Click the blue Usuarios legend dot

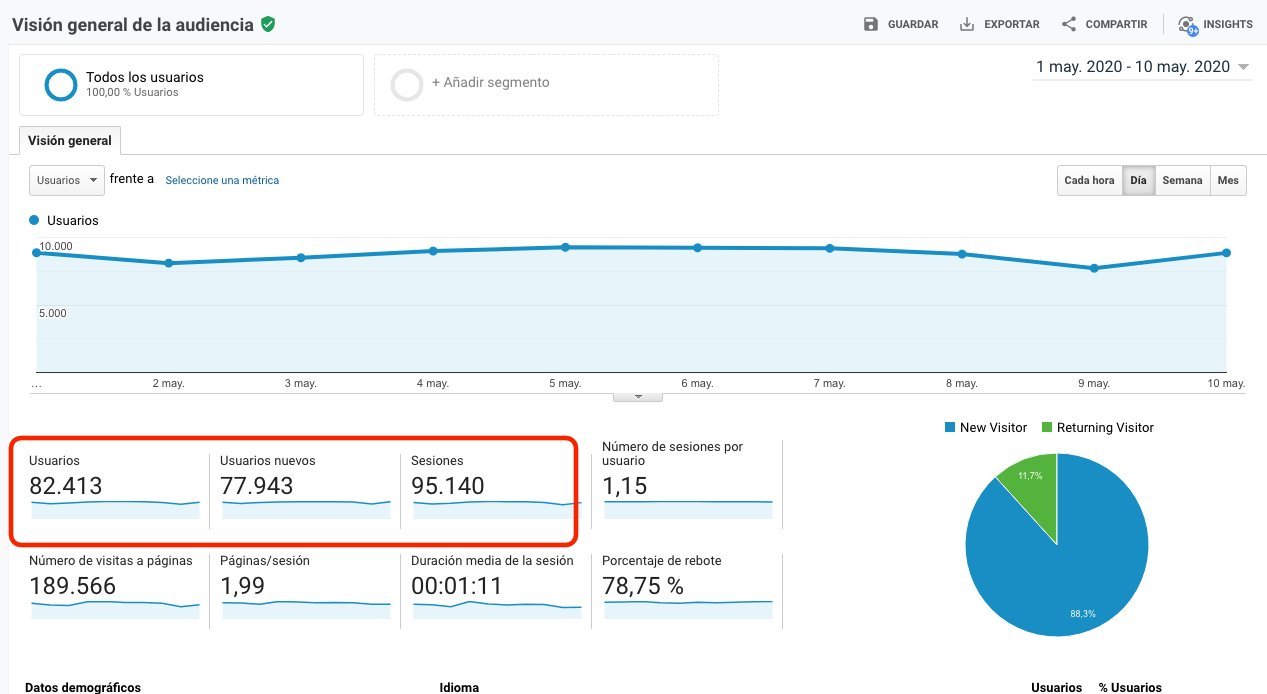click(x=35, y=220)
